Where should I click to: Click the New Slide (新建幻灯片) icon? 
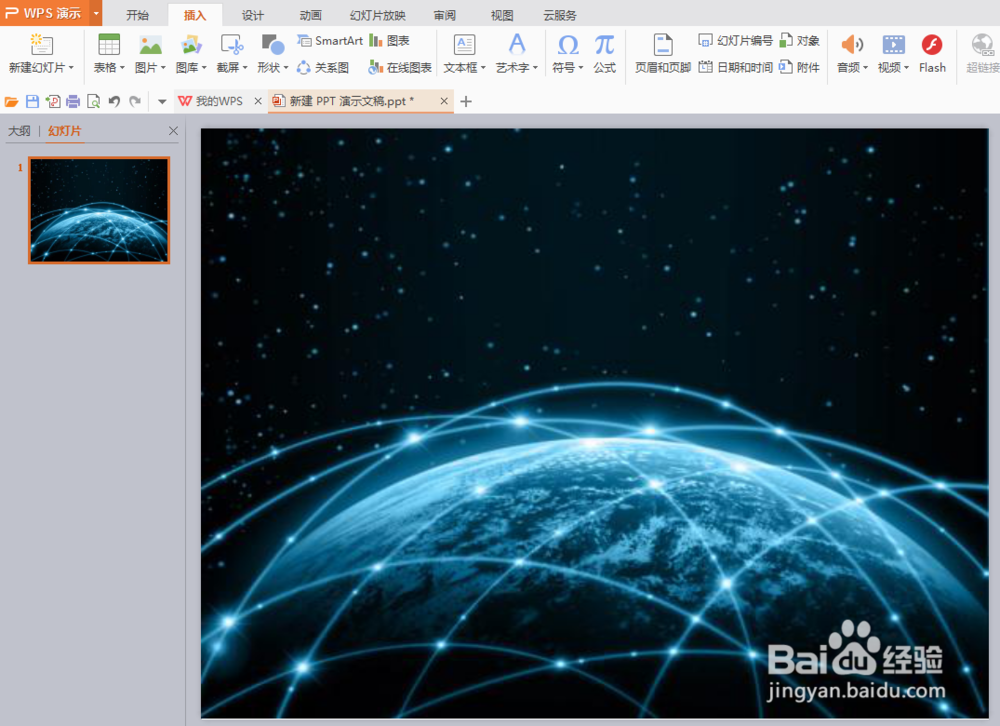pyautogui.click(x=41, y=45)
